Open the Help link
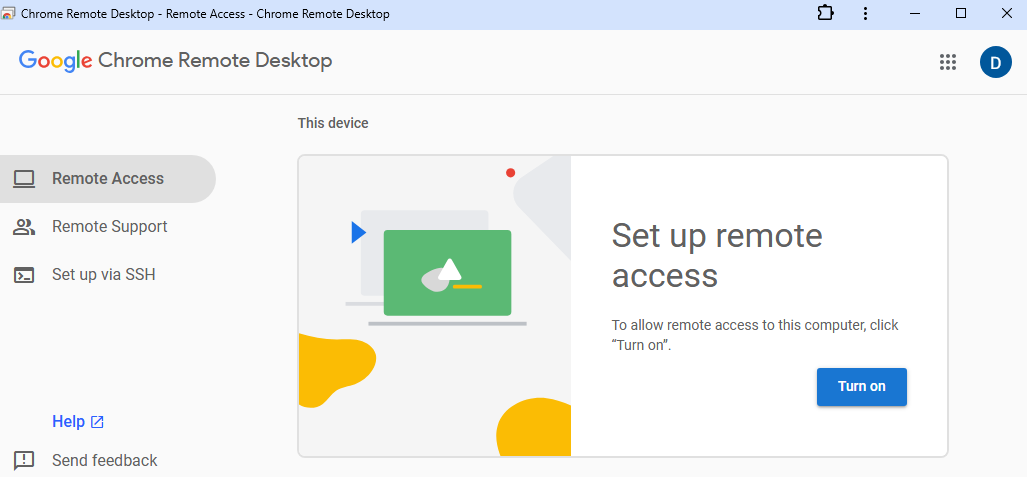Screen dimensions: 1027x477 (x=78, y=421)
